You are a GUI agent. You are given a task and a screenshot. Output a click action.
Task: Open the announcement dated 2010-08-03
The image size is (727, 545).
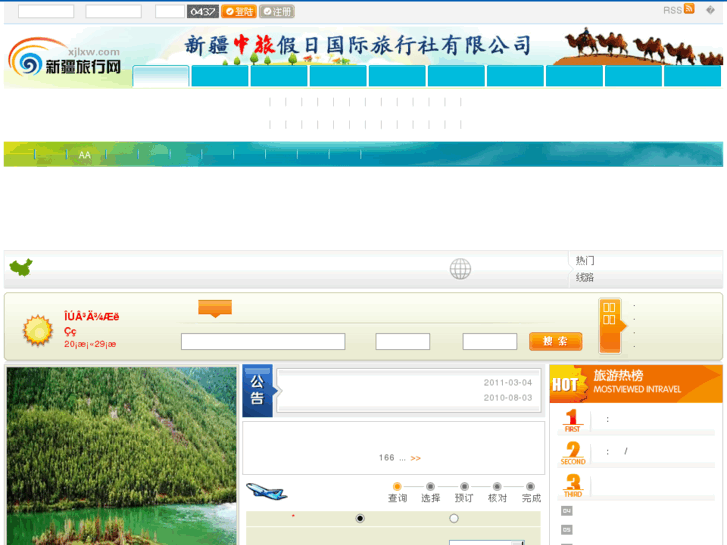pyautogui.click(x=508, y=398)
